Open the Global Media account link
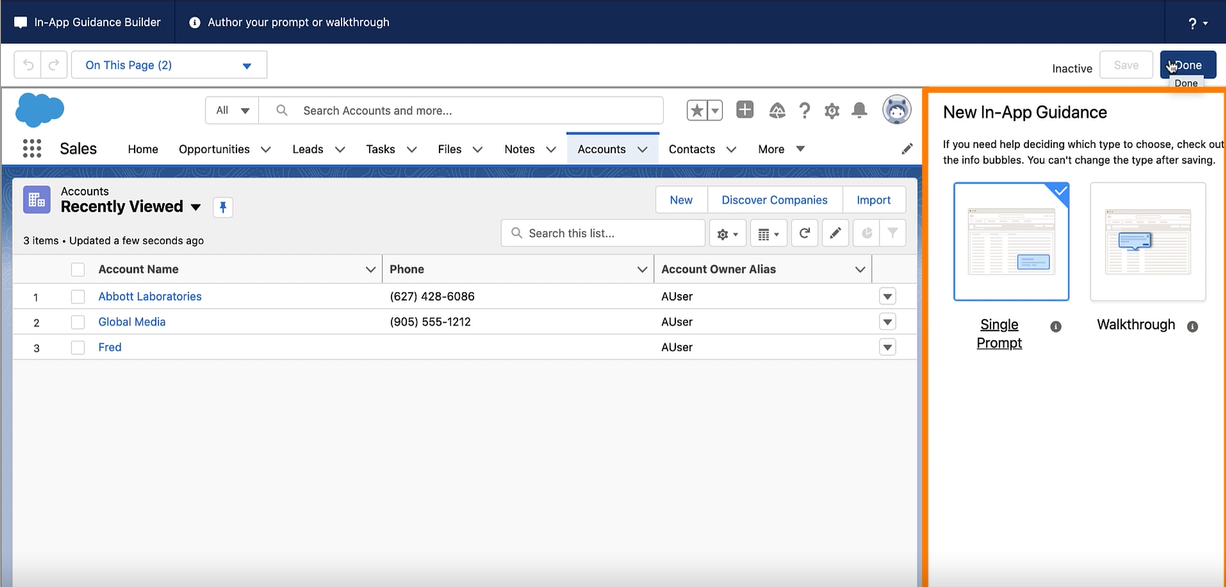The image size is (1226, 587). (x=132, y=322)
